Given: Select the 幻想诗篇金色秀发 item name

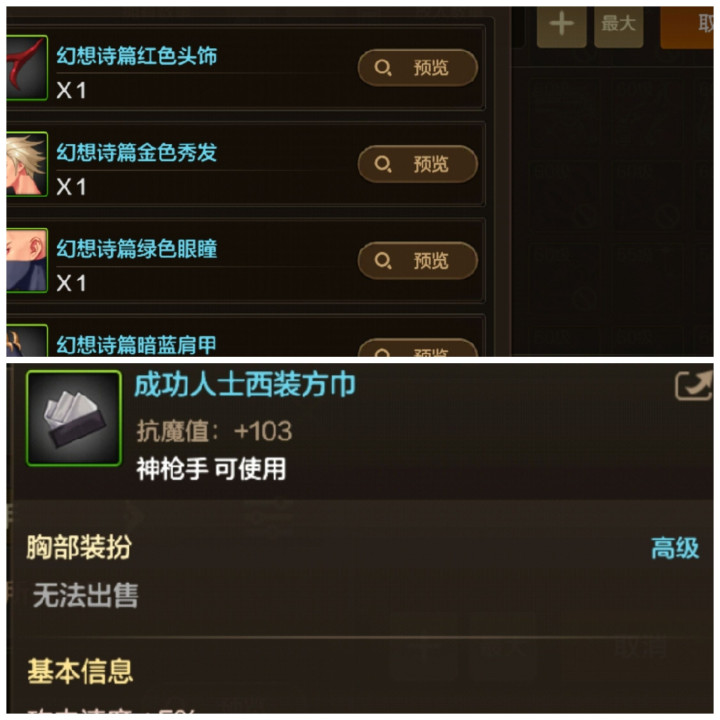Looking at the screenshot, I should point(137,152).
